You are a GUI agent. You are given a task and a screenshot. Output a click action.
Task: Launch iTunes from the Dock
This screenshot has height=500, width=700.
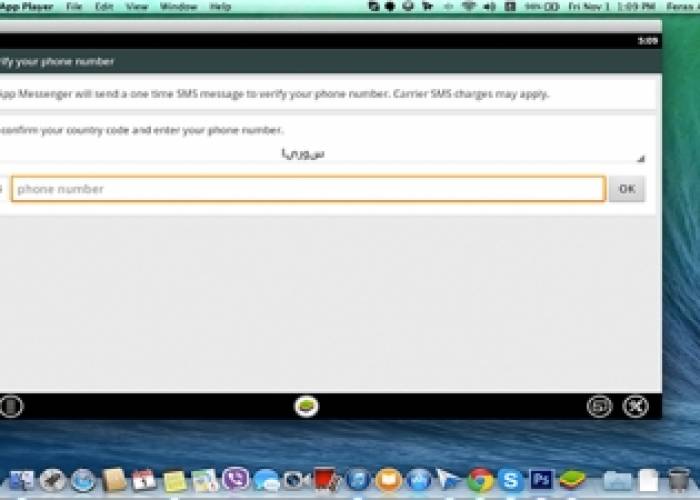tap(358, 481)
